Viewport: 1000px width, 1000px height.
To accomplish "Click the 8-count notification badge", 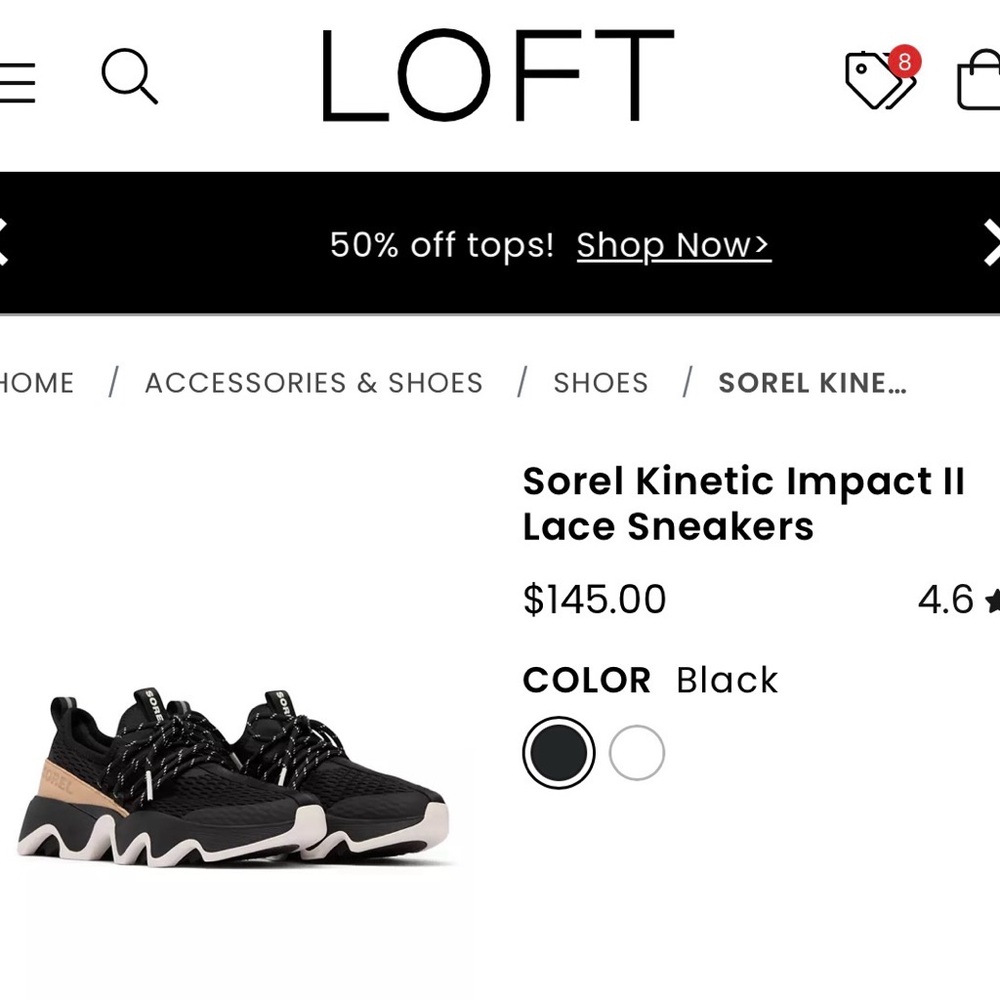I will point(903,62).
